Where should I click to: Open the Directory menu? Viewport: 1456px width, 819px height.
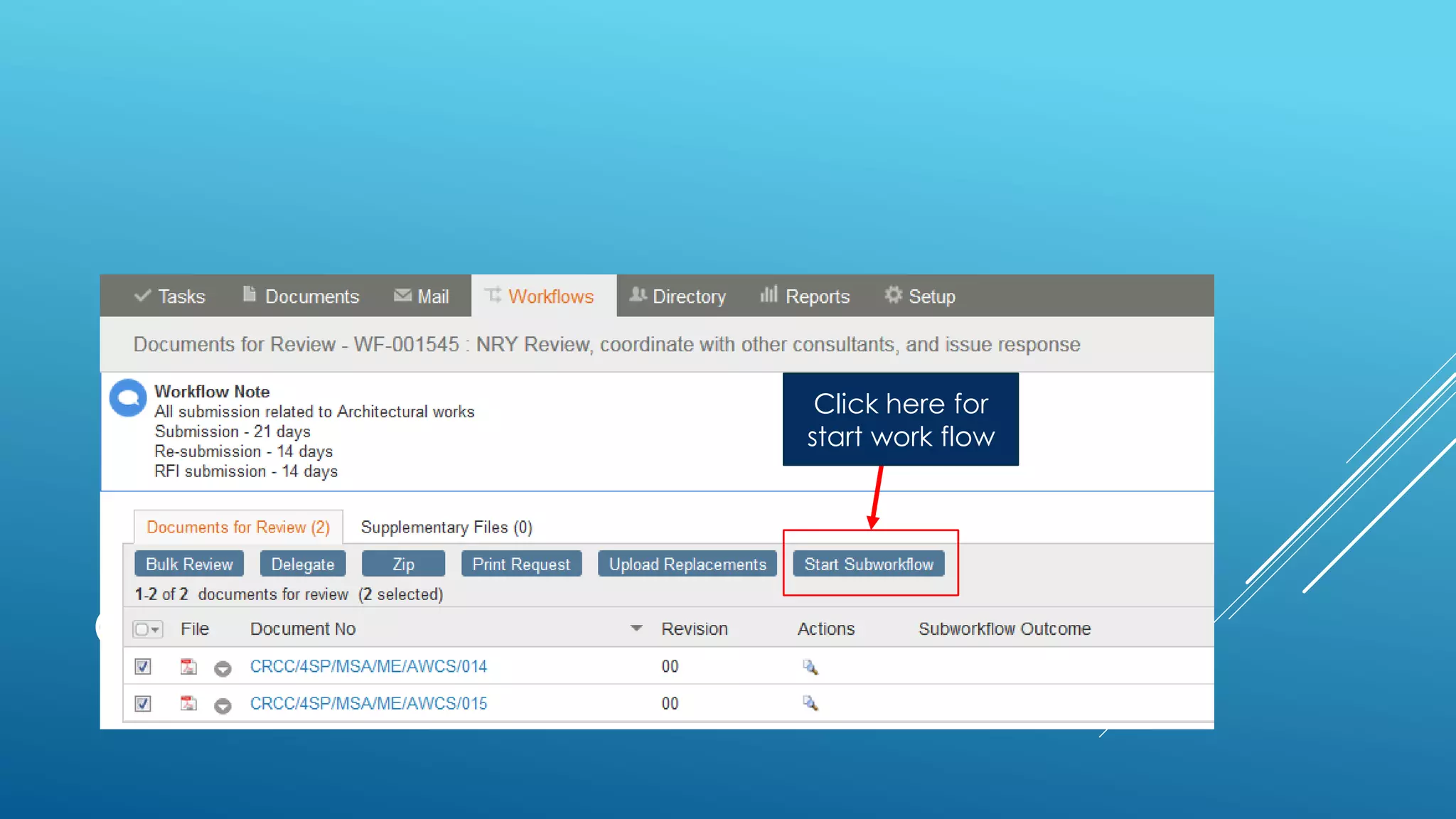tap(678, 296)
